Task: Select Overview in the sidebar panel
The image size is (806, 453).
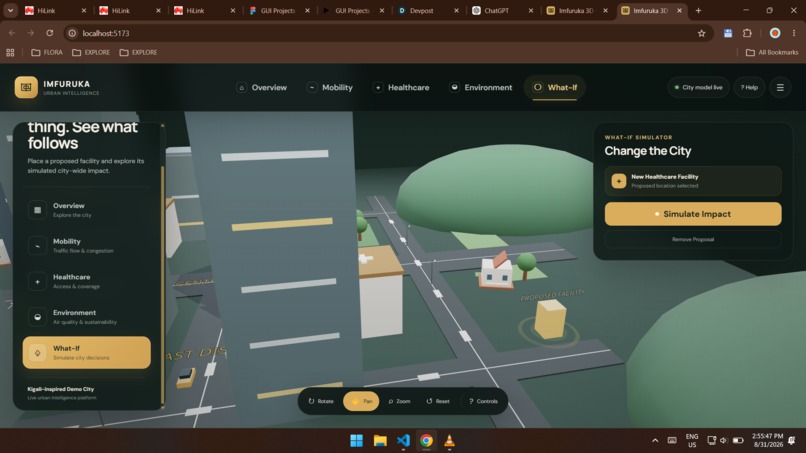Action: [x=86, y=210]
